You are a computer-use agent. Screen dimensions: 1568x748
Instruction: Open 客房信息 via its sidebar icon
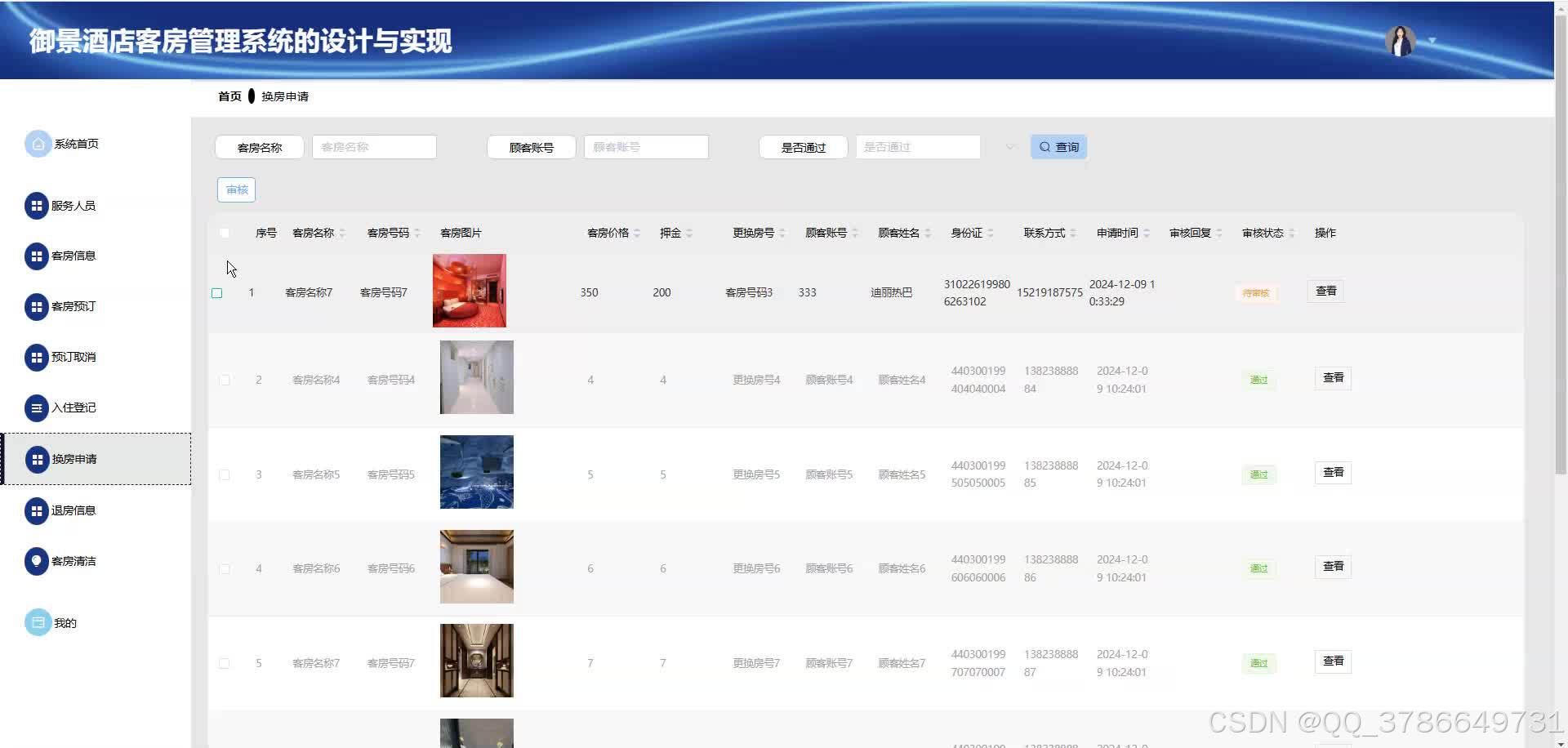coord(37,256)
